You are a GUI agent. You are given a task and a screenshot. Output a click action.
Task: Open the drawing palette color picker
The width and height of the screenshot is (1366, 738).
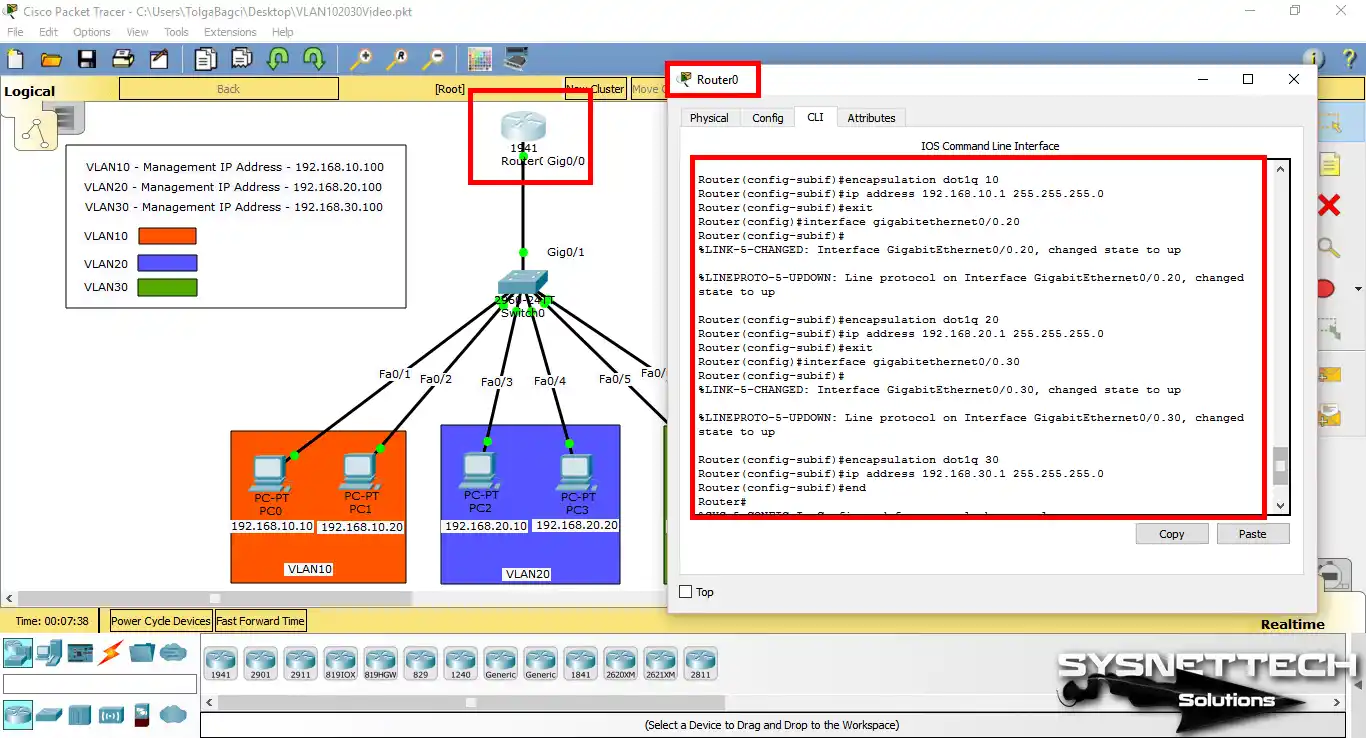click(481, 59)
